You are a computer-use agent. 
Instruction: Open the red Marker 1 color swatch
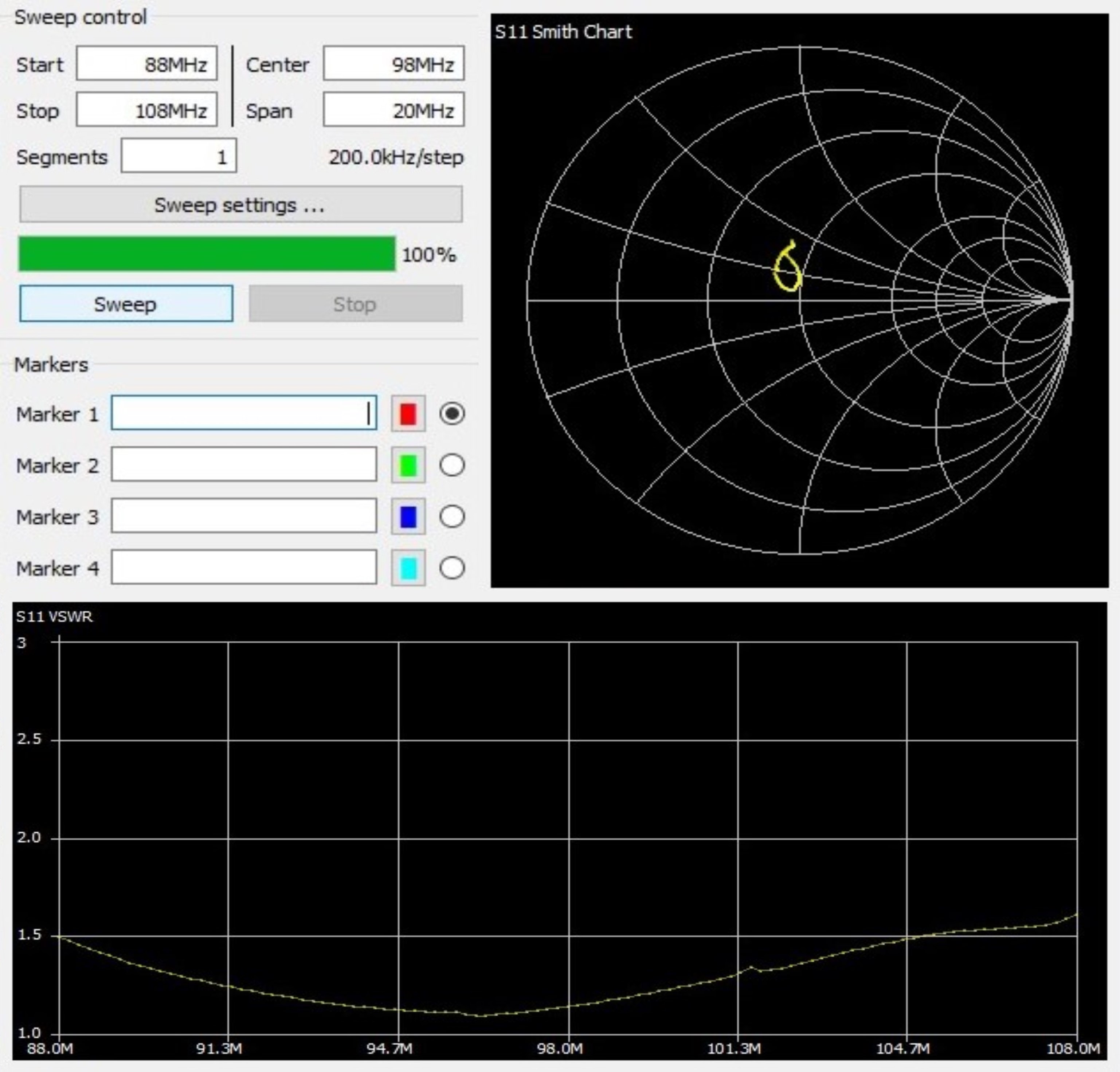pos(408,414)
